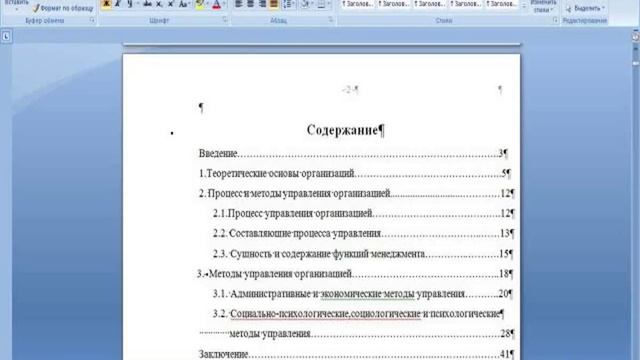Open the Change Case (Aa) menu
Image resolution: width=640 pixels, height=360 pixels.
click(183, 4)
